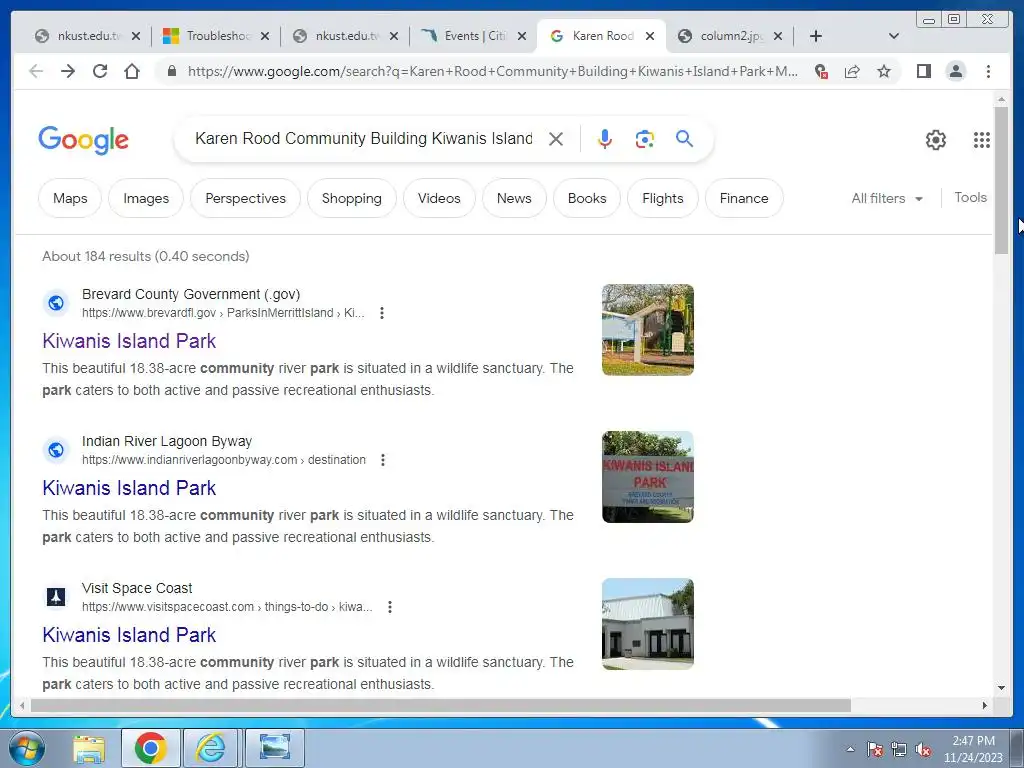This screenshot has height=768, width=1024.
Task: Open Visit Space Coast Kiwanis Island Park link
Action: pos(129,635)
